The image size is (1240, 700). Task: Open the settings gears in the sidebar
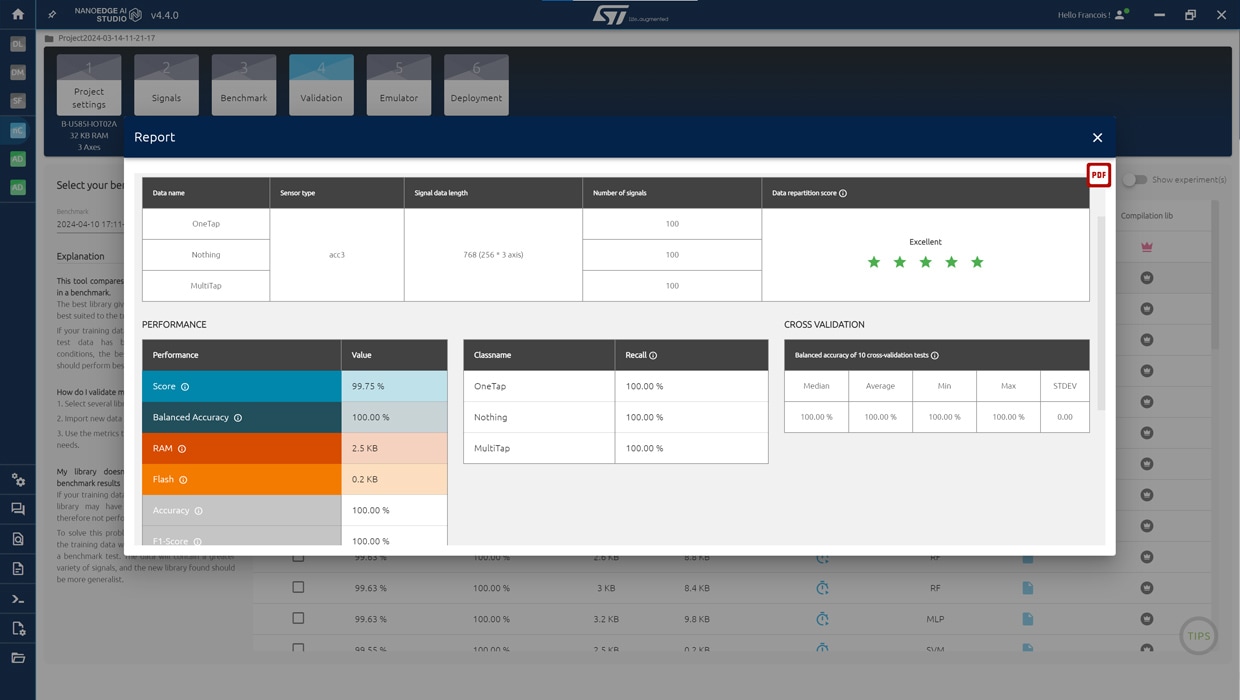coord(18,480)
